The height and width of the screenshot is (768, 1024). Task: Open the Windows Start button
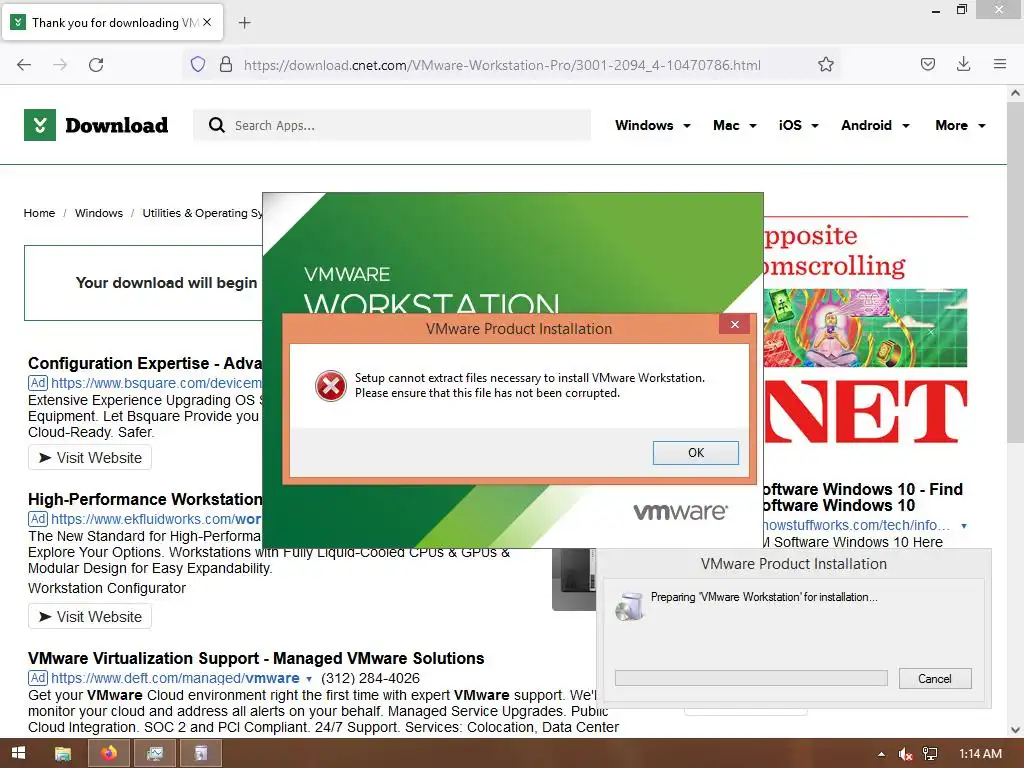18,753
